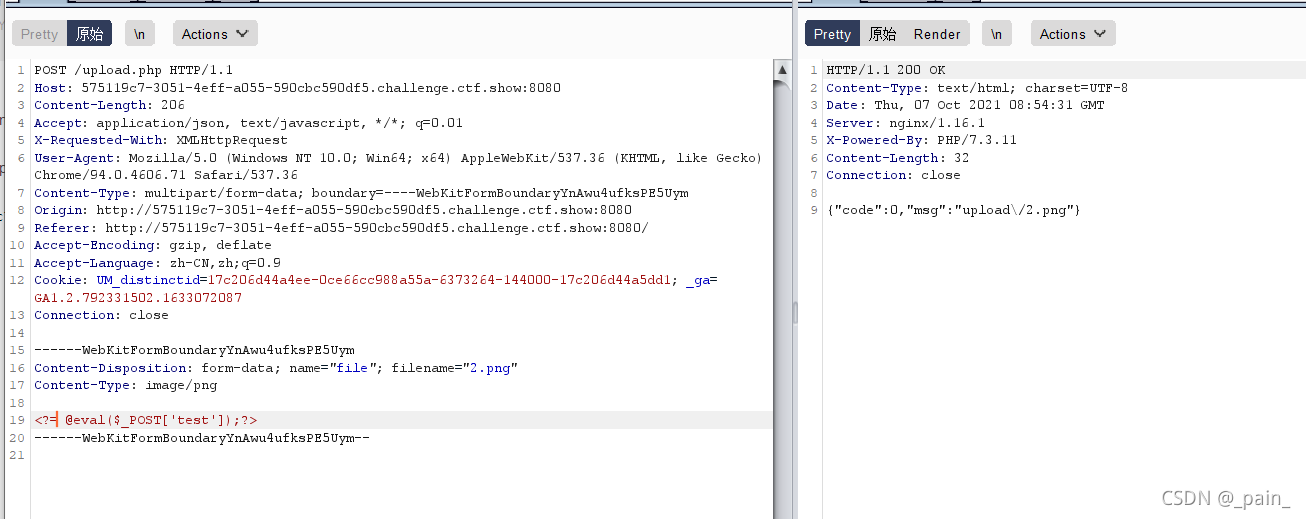Click the Content-Disposition form-data line

click(x=276, y=368)
